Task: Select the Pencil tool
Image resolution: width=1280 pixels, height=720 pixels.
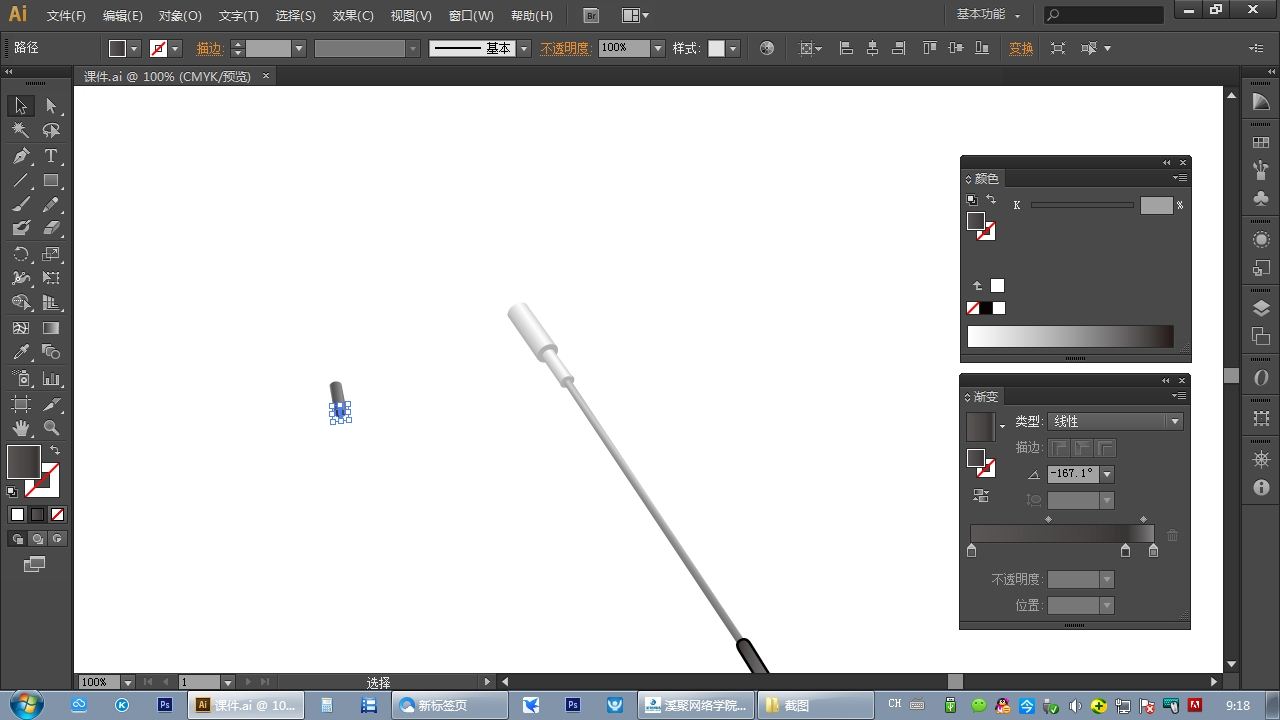Action: point(51,205)
